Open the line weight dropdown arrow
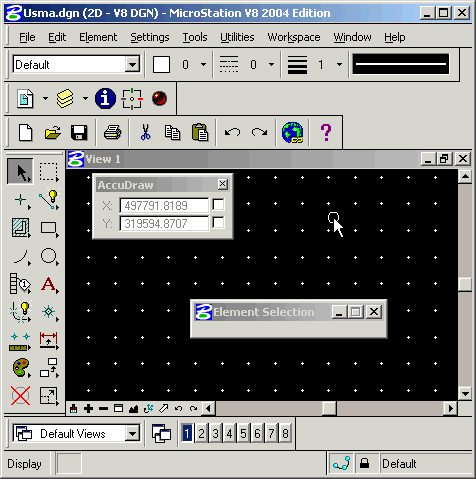This screenshot has height=479, width=476. point(339,64)
